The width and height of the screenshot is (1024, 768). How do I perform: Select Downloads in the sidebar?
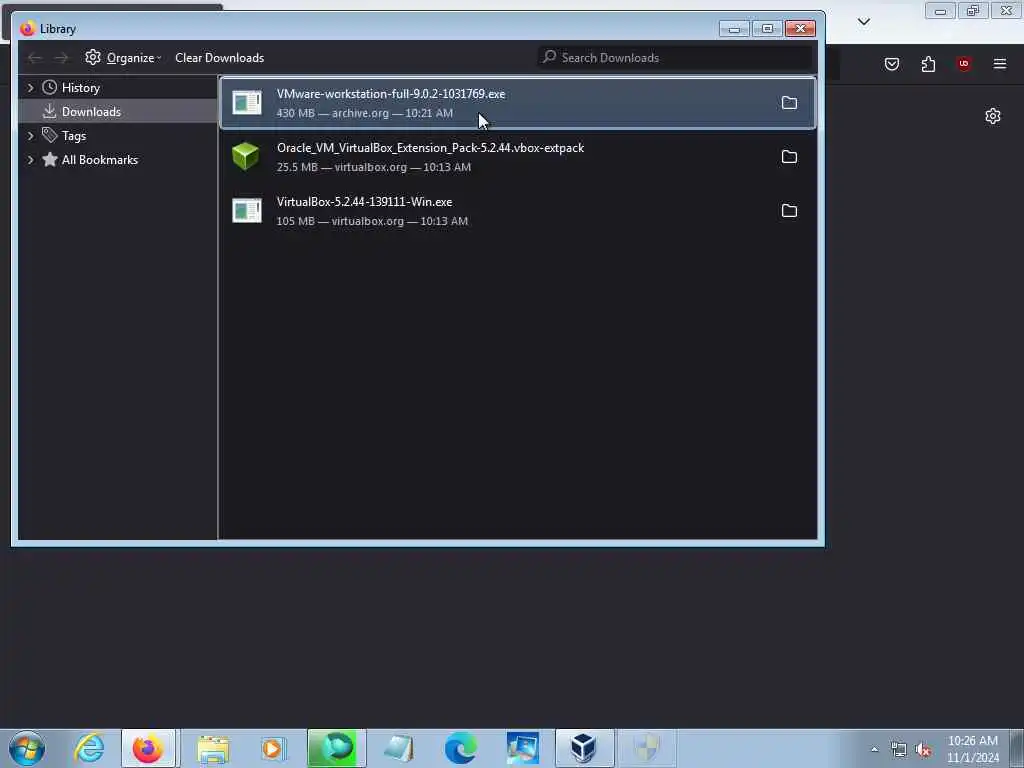click(x=91, y=112)
